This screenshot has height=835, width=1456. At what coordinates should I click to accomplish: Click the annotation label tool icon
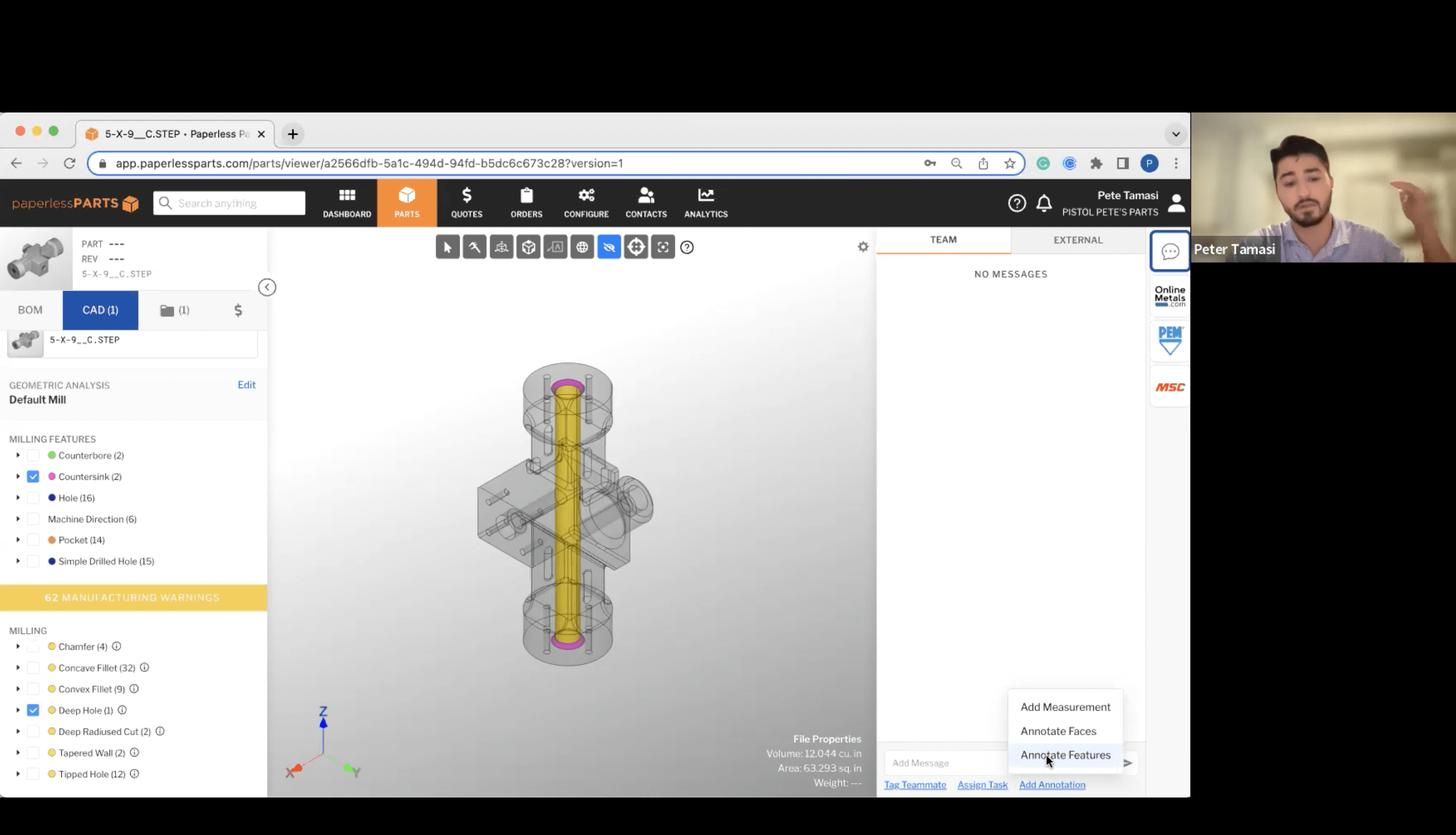tap(555, 247)
